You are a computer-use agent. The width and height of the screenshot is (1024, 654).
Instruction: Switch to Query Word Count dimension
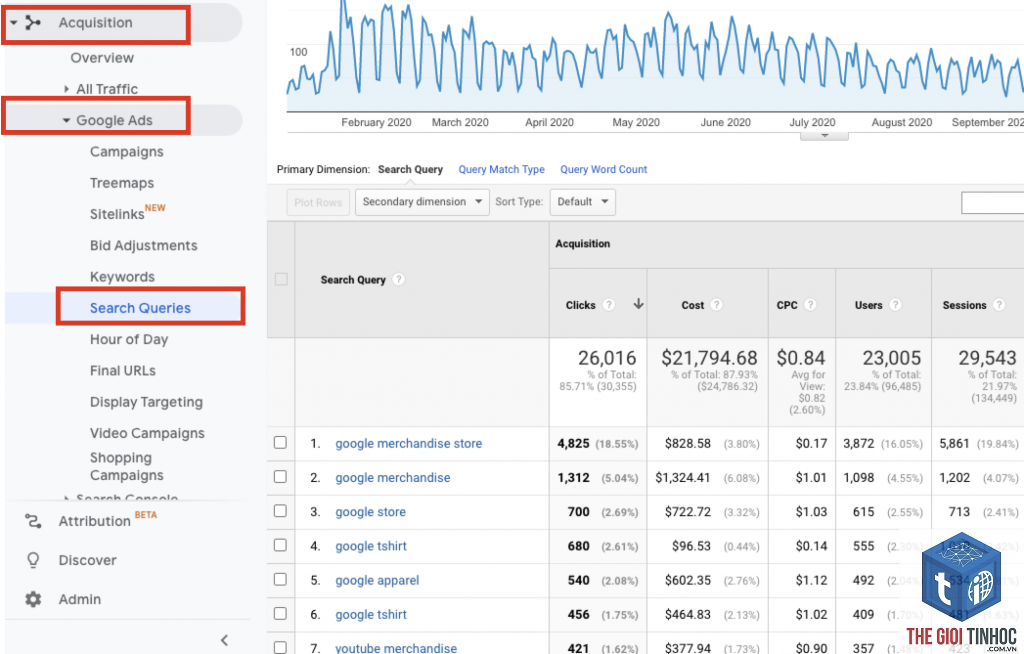click(x=603, y=169)
